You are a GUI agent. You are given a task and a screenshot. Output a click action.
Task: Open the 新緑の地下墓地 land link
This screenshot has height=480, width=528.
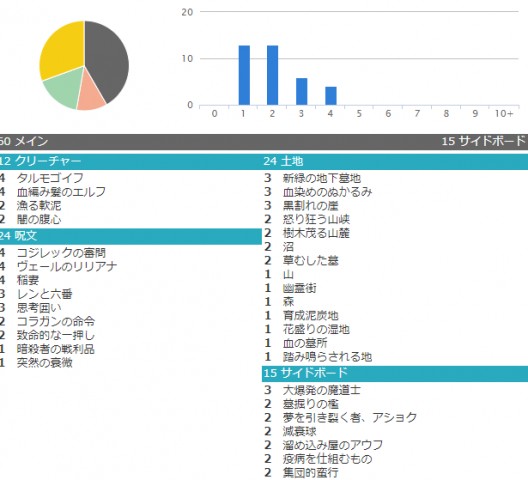click(322, 178)
